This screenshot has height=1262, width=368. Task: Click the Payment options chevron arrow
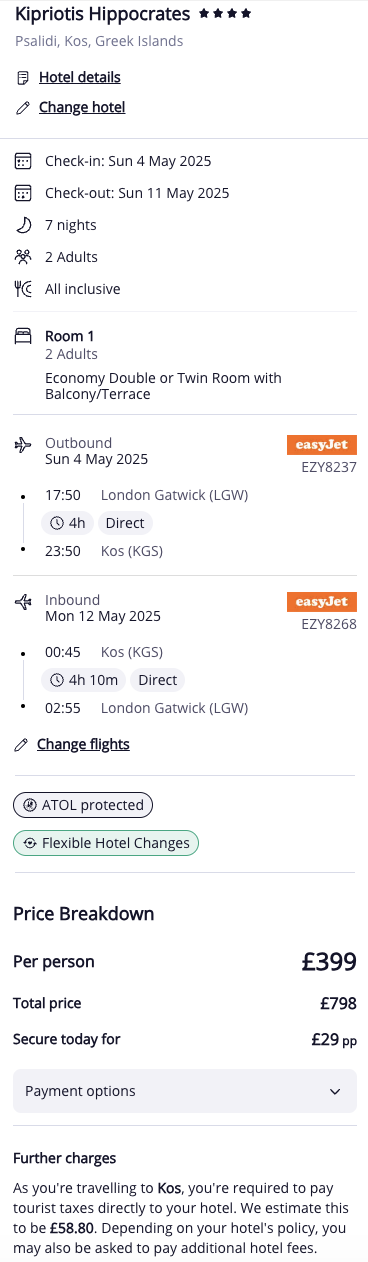tap(335, 1092)
